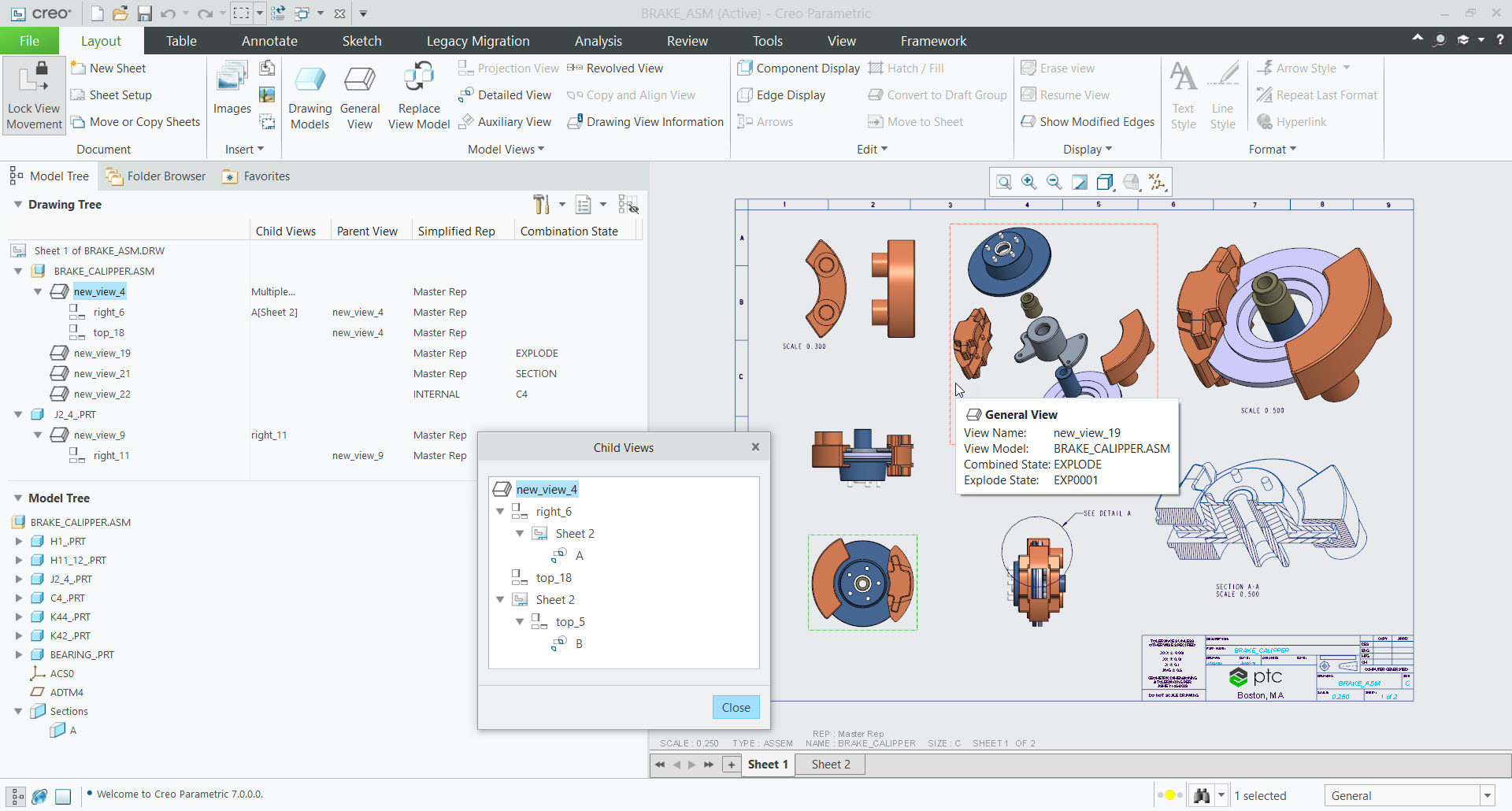Click Move or Copy Sheets
The width and height of the screenshot is (1512, 811).
tap(135, 122)
